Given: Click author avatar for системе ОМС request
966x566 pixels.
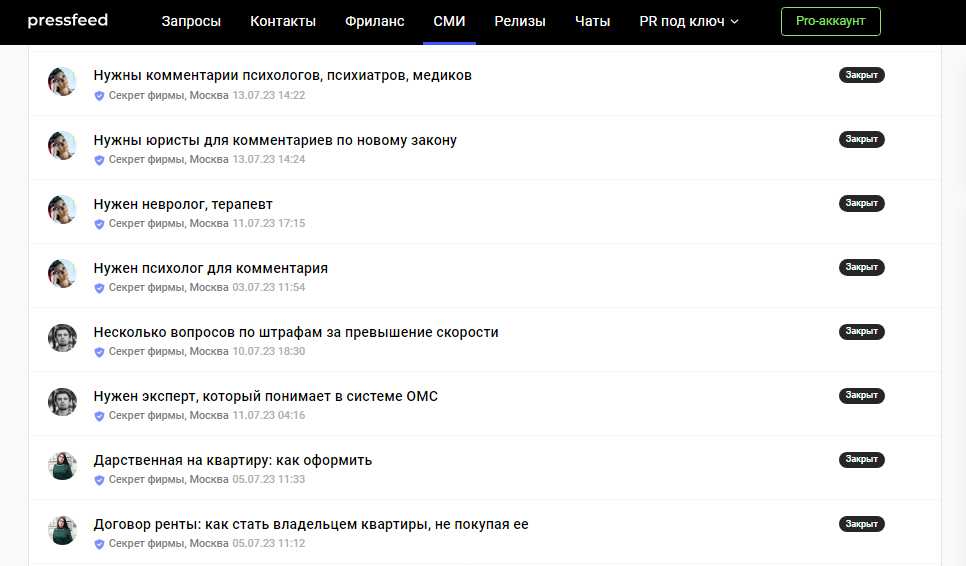Looking at the screenshot, I should point(62,402).
